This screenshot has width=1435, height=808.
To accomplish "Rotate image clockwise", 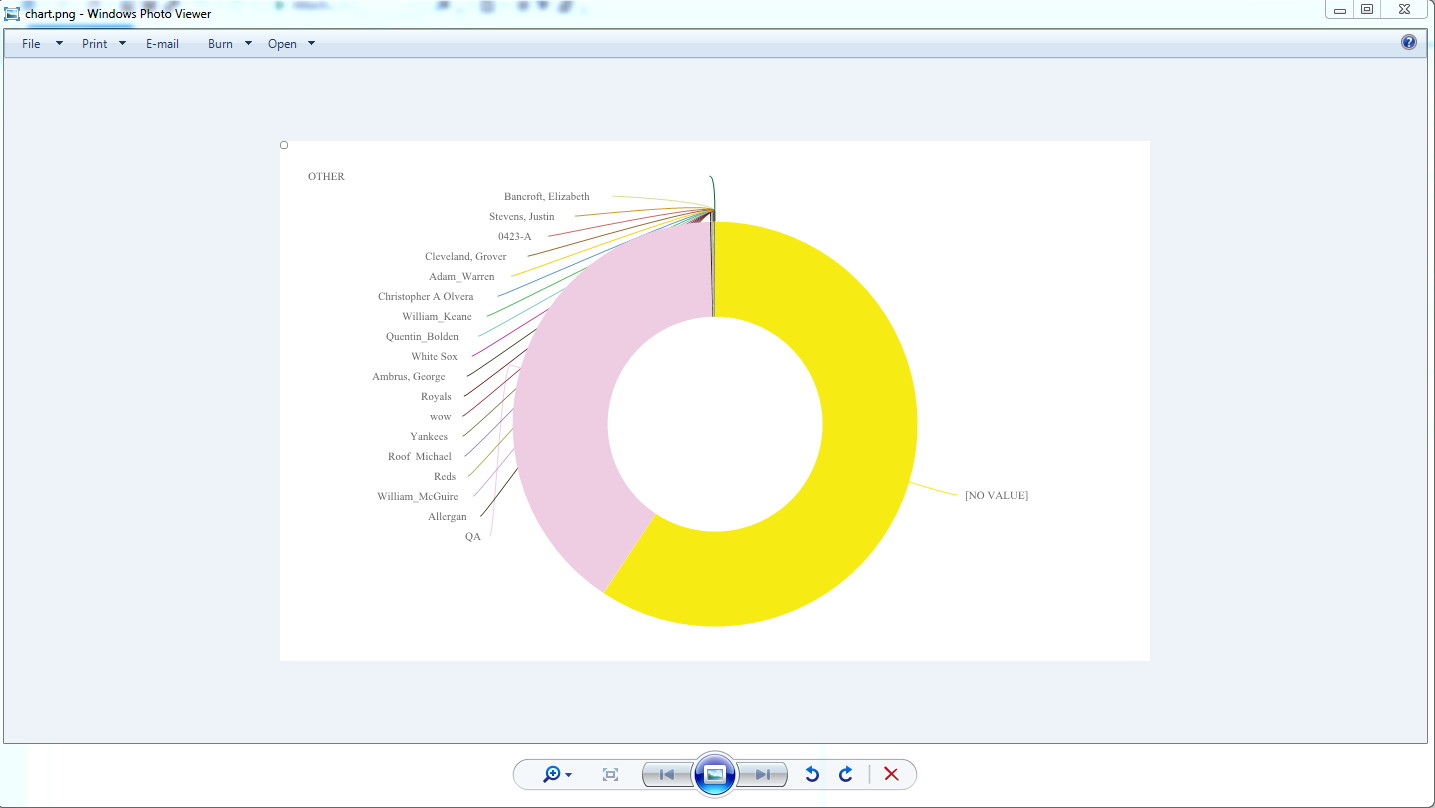I will coord(846,774).
